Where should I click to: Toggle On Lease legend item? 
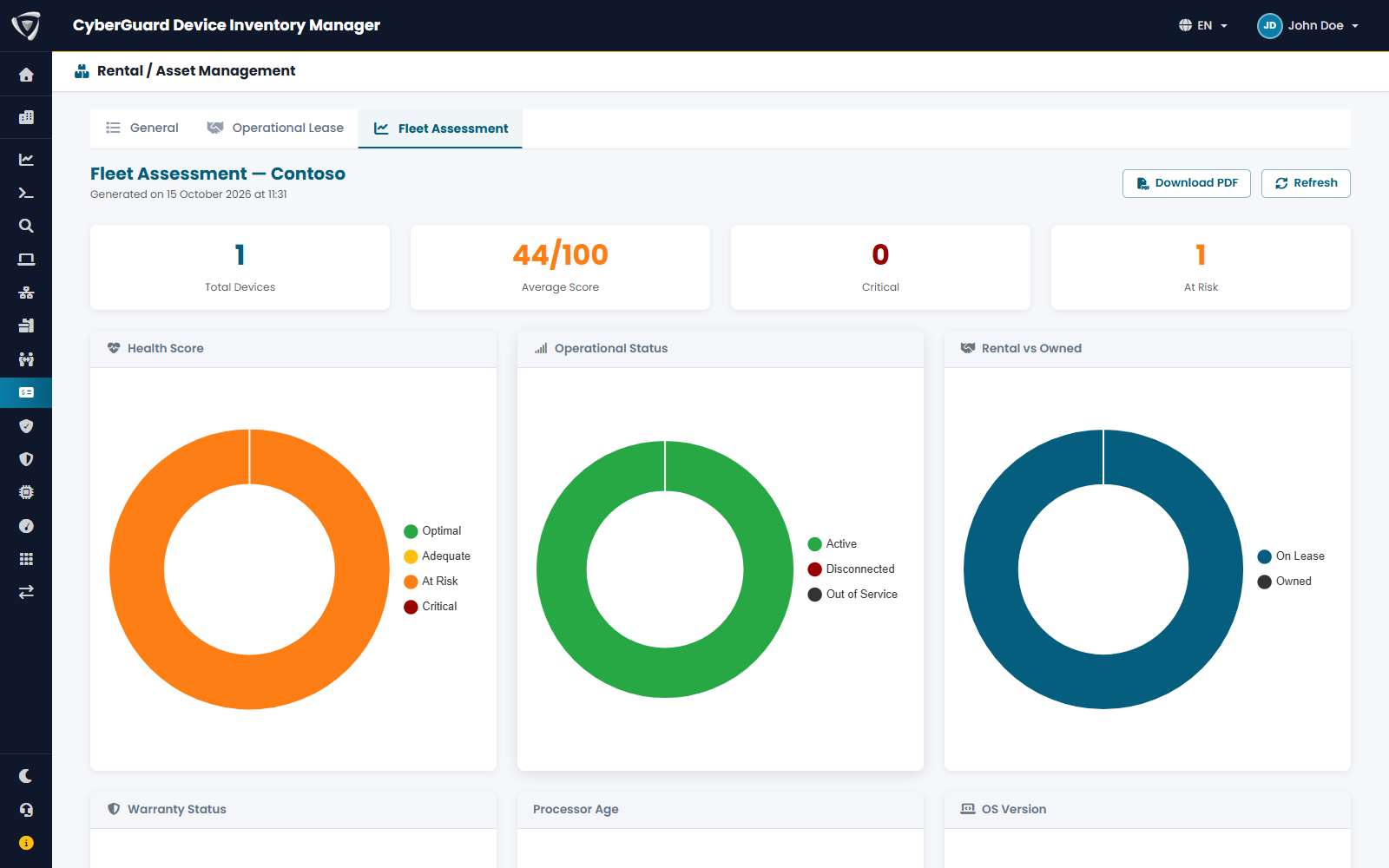1291,556
